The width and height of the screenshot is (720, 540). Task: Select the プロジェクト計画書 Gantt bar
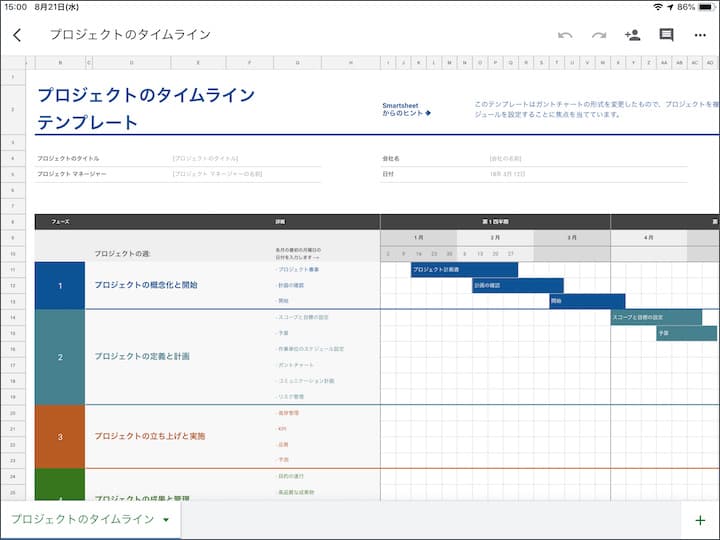464,270
